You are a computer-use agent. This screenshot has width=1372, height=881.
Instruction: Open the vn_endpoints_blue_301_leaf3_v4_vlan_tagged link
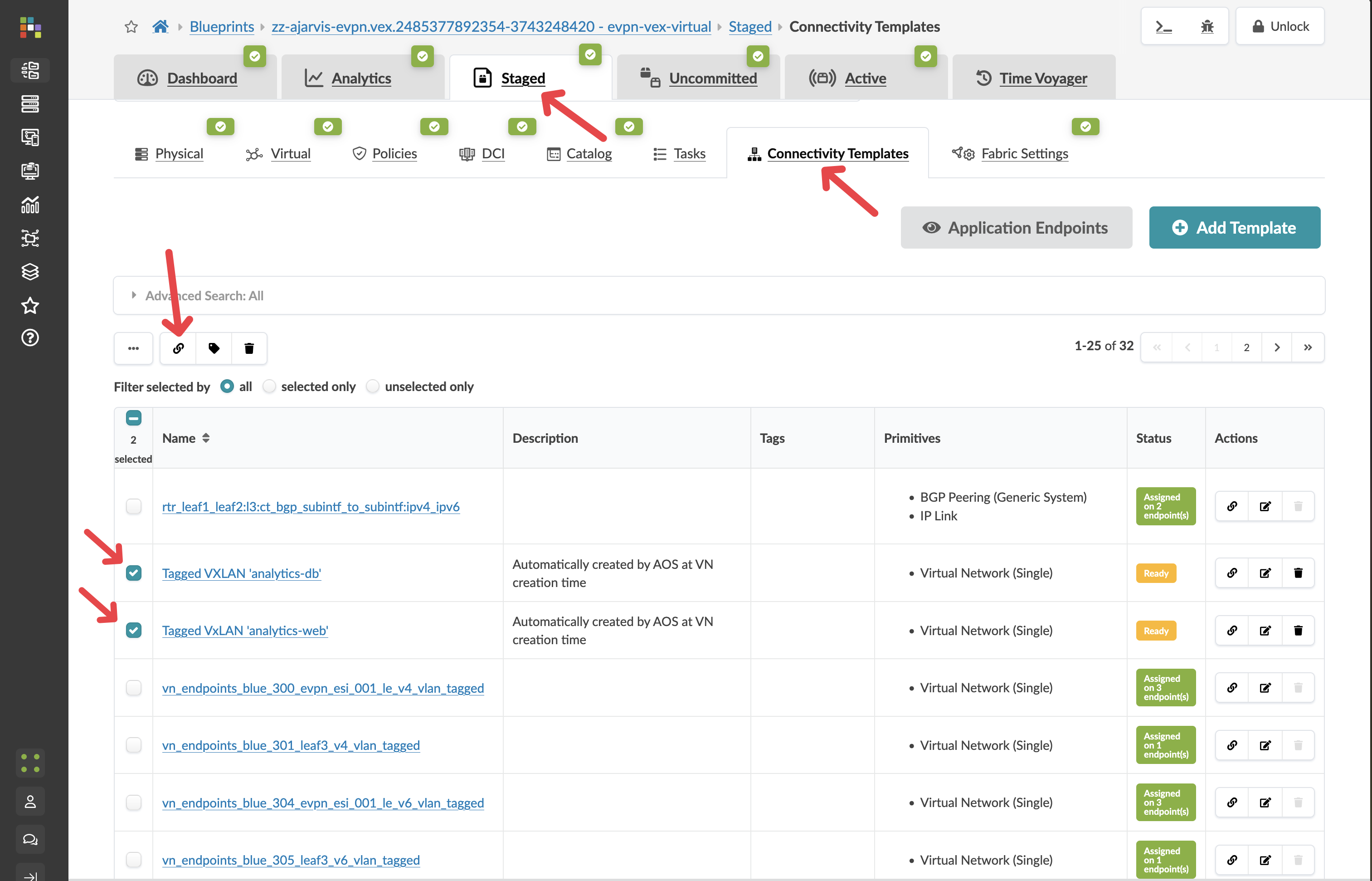point(291,745)
